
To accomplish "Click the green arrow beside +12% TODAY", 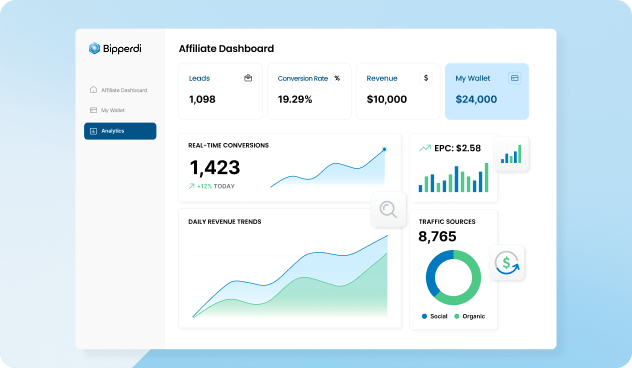I will tap(191, 186).
